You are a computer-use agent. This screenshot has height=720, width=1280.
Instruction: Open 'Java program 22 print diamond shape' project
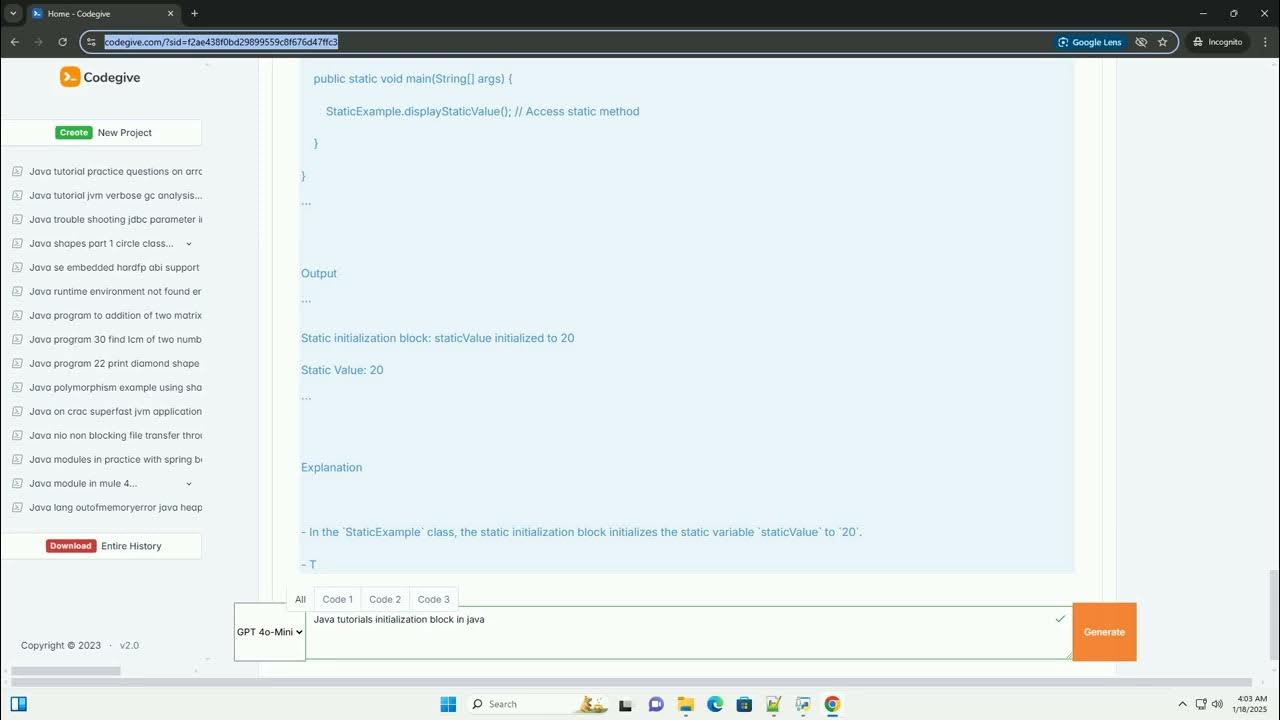[x=115, y=363]
